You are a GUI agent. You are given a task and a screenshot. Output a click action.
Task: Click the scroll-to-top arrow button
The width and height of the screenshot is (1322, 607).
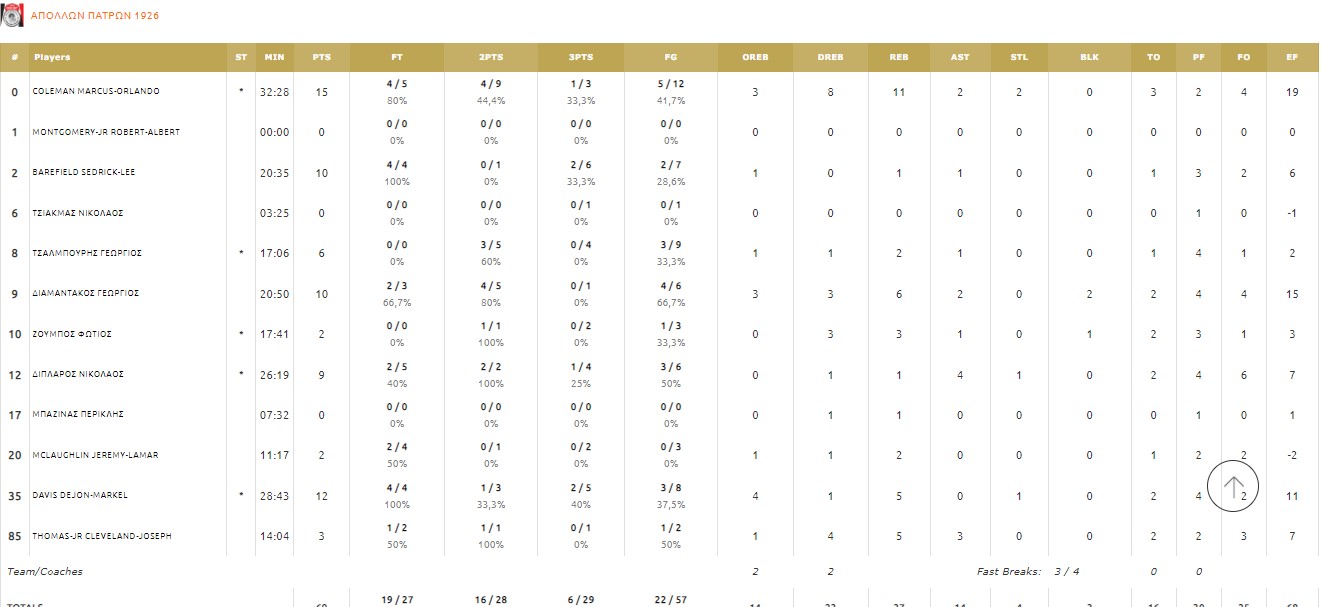[1233, 486]
